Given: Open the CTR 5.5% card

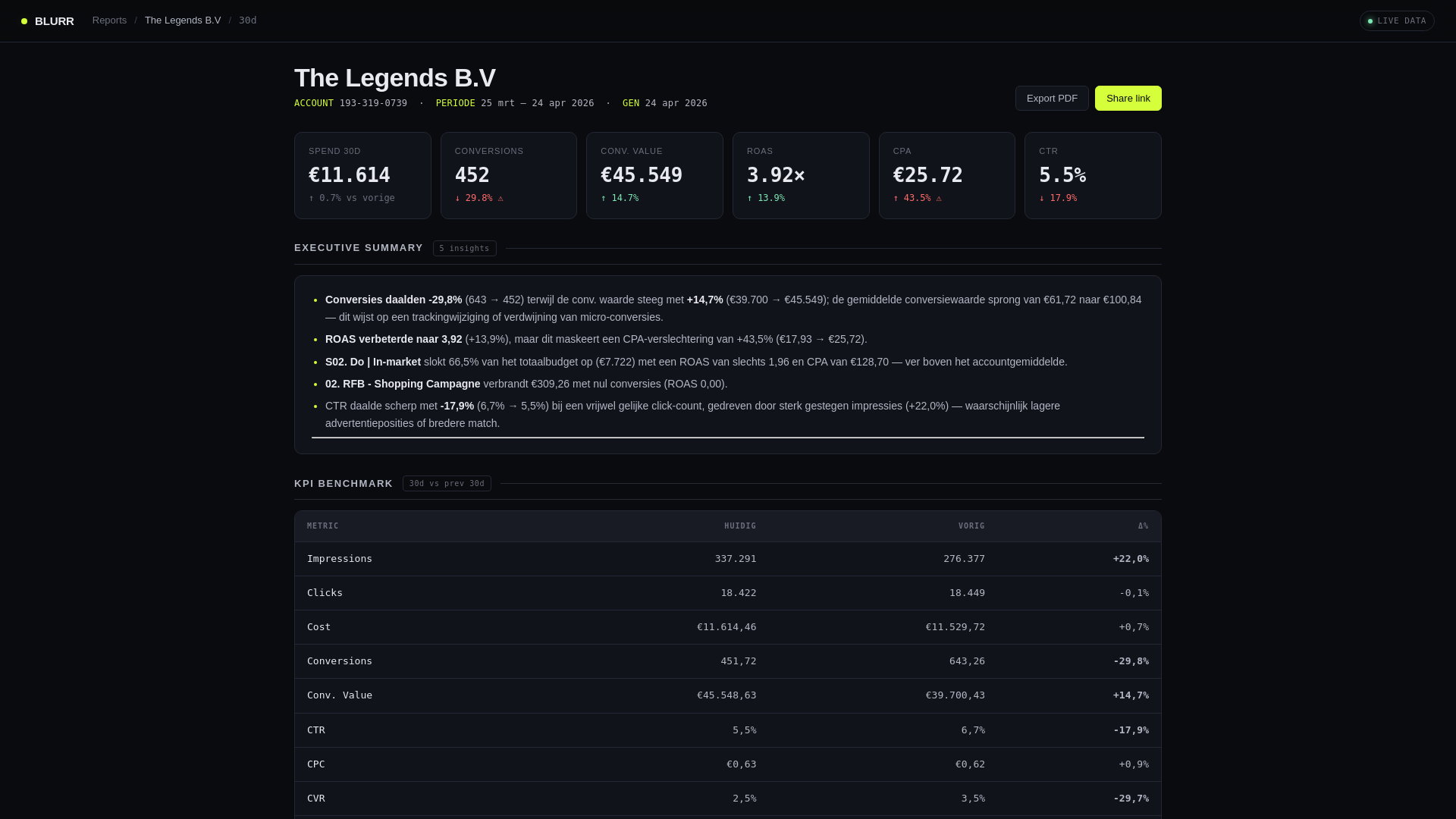Looking at the screenshot, I should (1093, 176).
